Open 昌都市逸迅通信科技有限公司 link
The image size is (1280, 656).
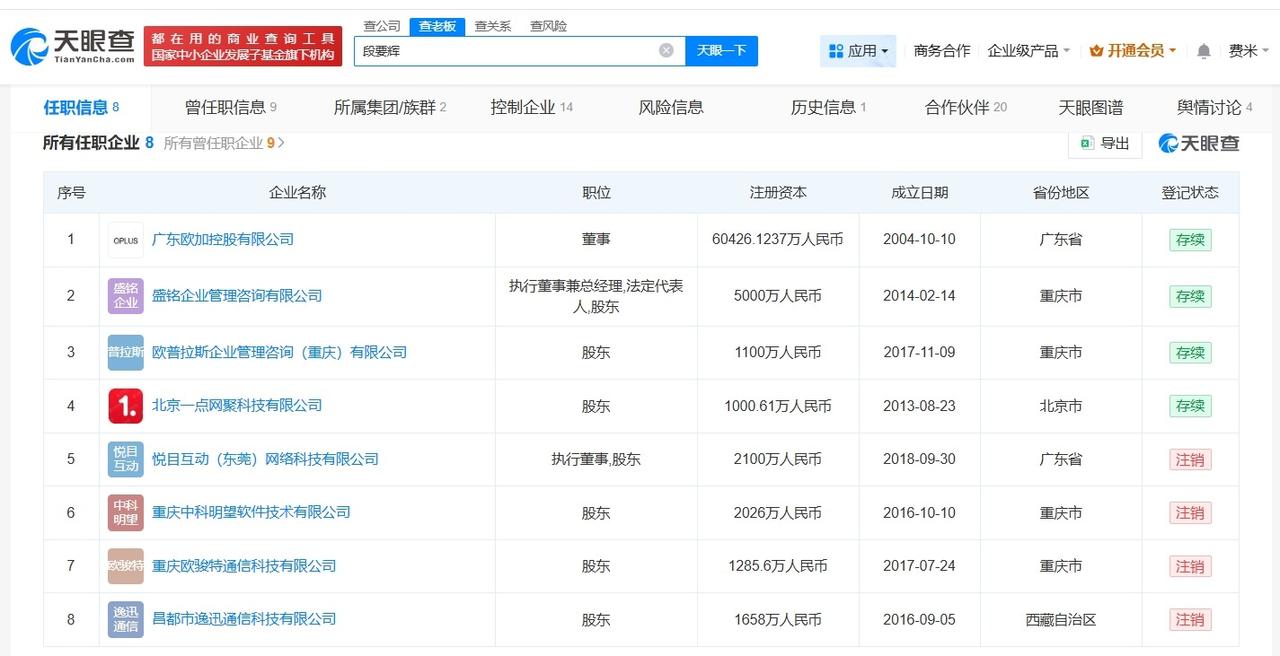coord(244,620)
